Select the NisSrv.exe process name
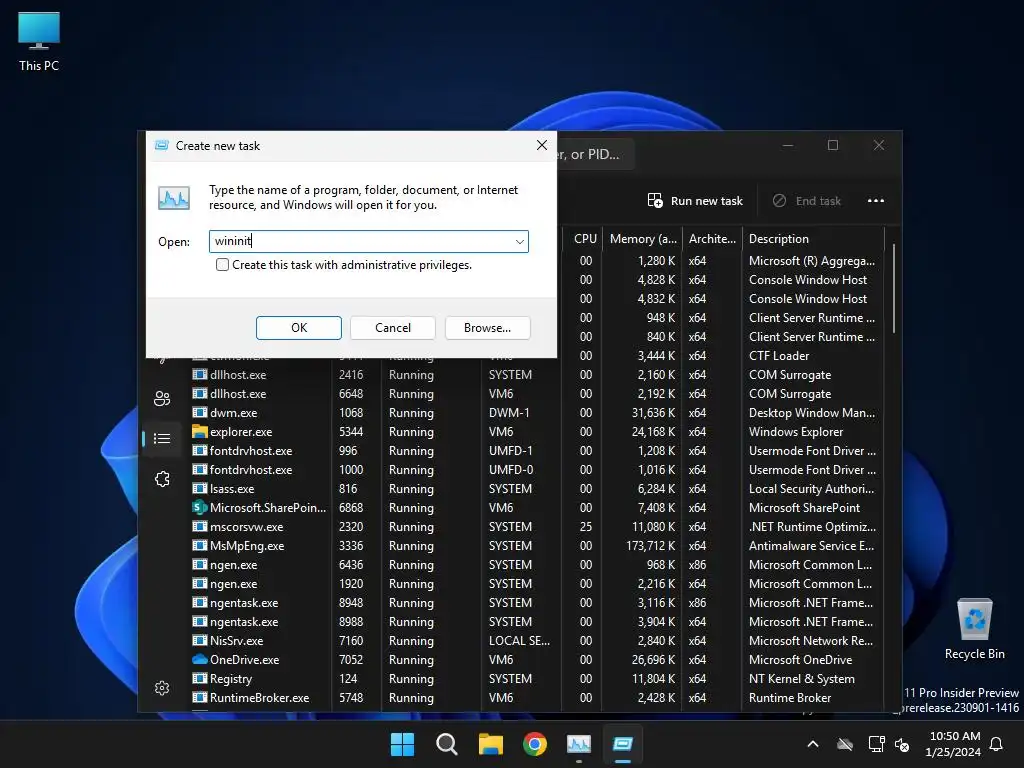 (236, 641)
